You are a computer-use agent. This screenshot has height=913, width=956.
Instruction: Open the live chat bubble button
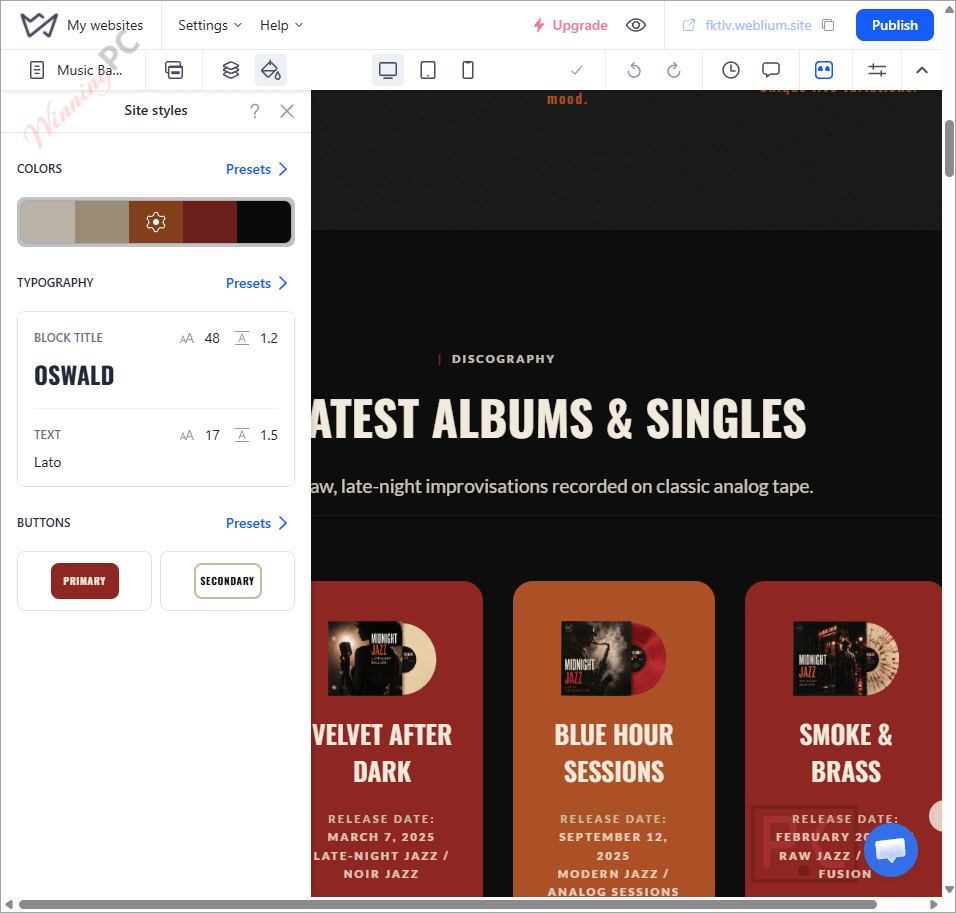point(891,850)
